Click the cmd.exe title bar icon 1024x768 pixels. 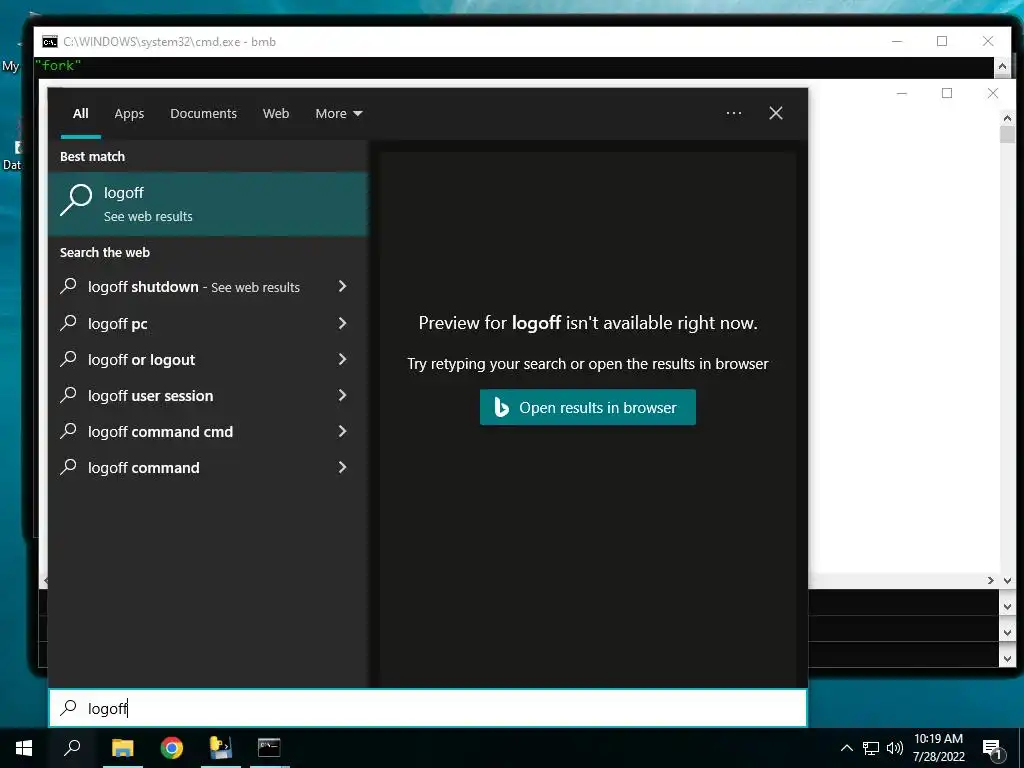pyautogui.click(x=50, y=42)
